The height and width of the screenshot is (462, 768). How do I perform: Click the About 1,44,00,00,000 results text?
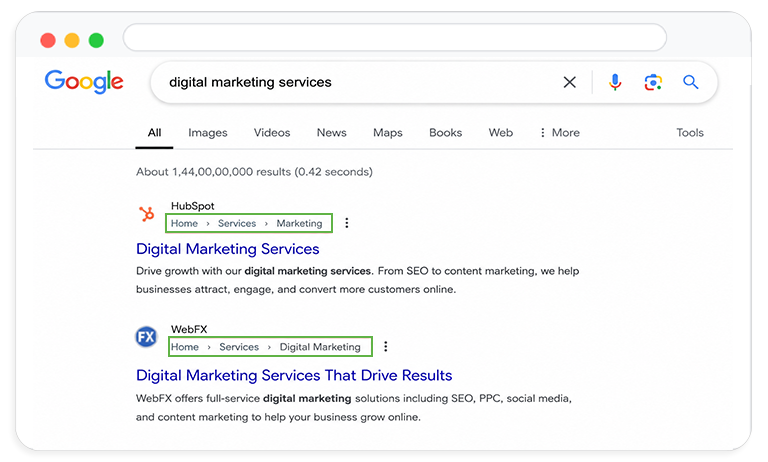coord(254,172)
